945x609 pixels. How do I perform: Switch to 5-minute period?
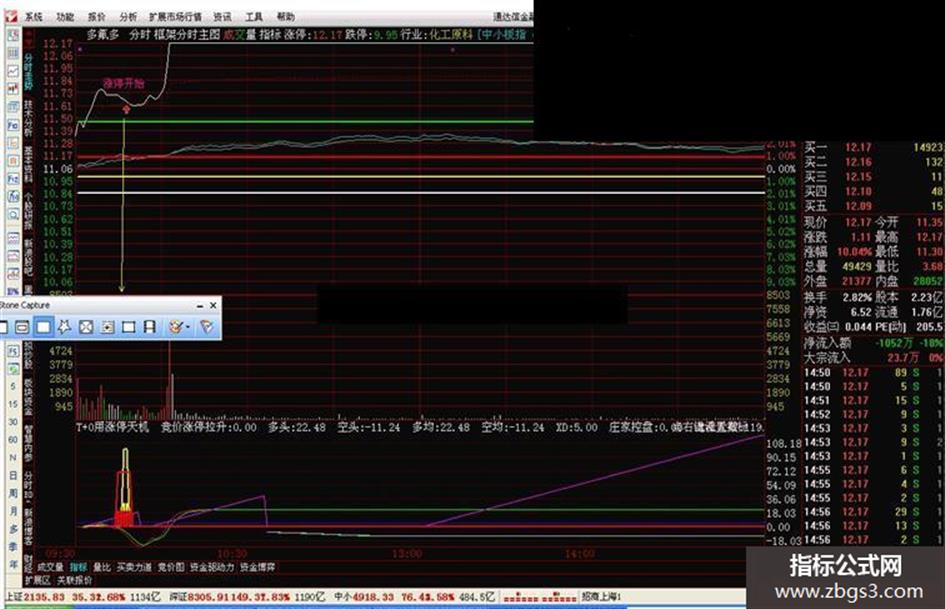coord(13,386)
